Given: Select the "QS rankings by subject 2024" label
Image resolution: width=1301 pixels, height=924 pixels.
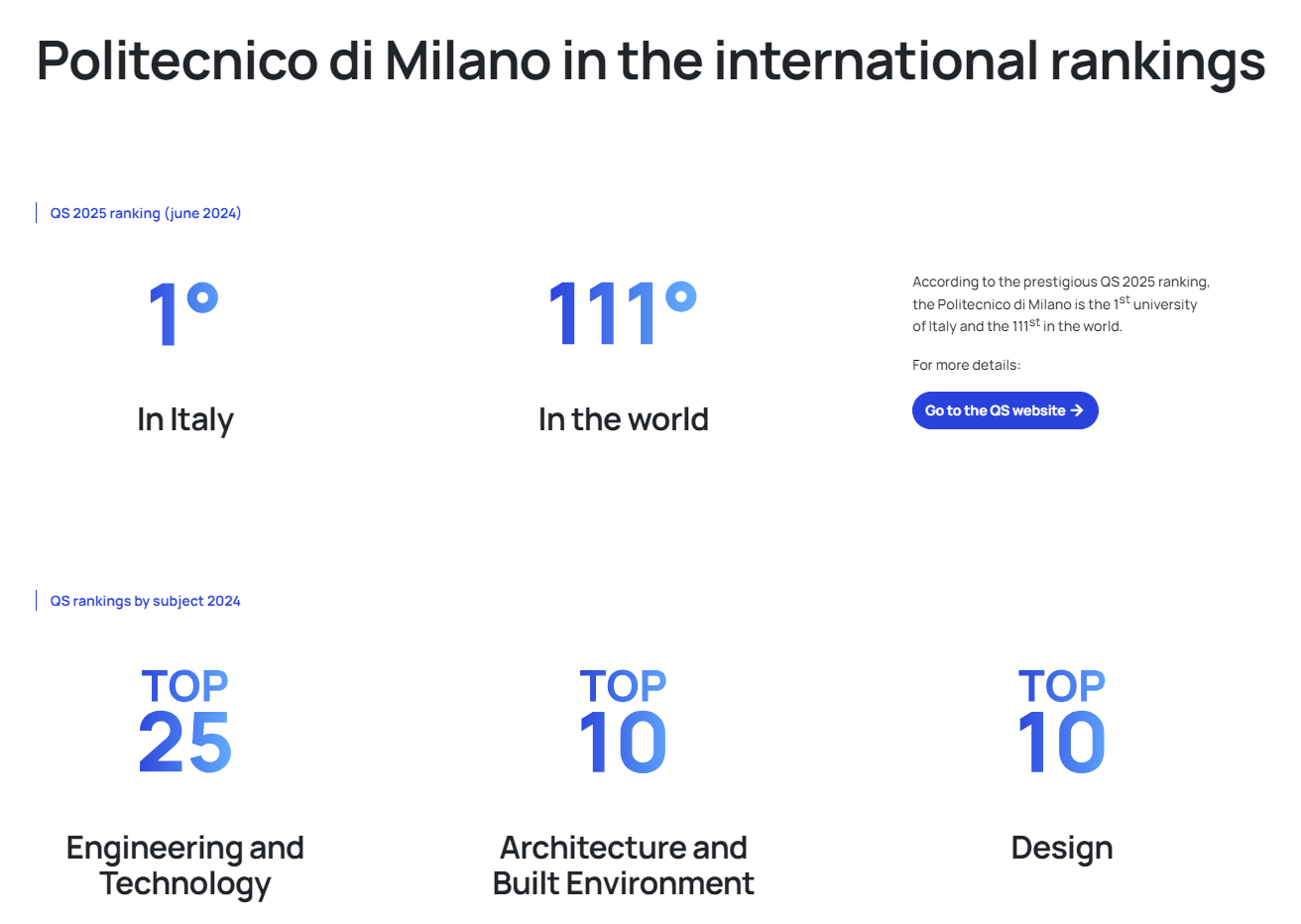Looking at the screenshot, I should pos(146,601).
